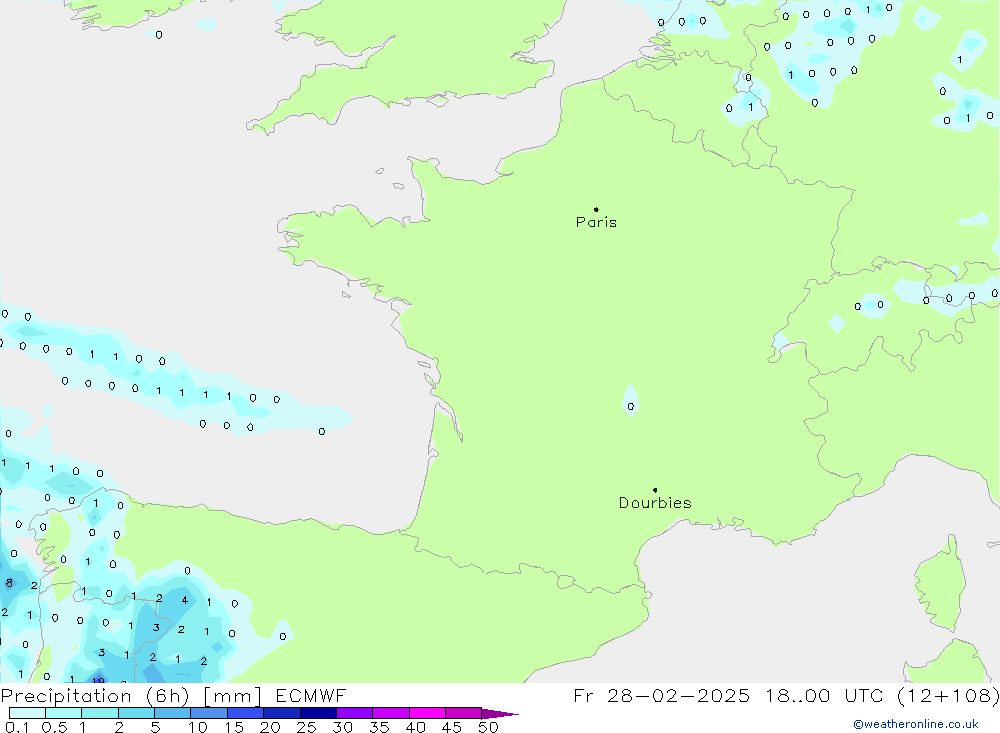This screenshot has height=733, width=1000.
Task: Click the '30' label on the legend scale
Action: pos(343,727)
